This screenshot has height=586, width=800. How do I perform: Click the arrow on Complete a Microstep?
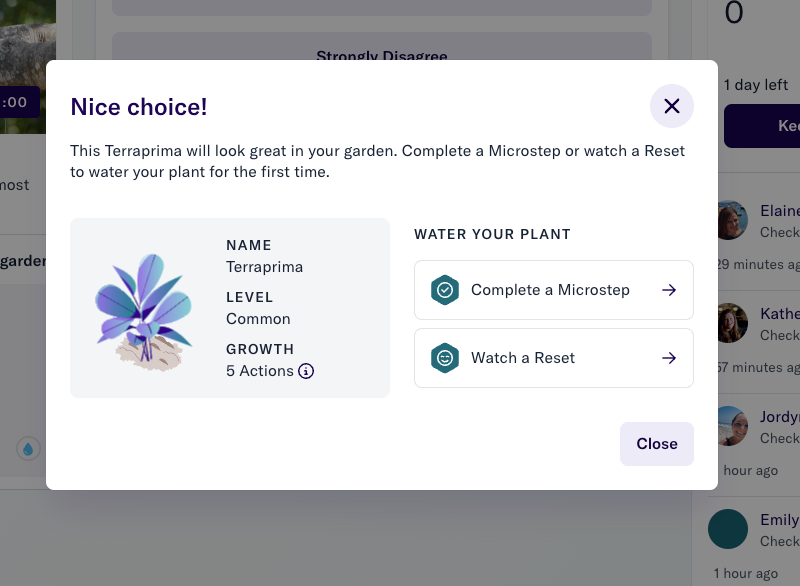coord(669,290)
